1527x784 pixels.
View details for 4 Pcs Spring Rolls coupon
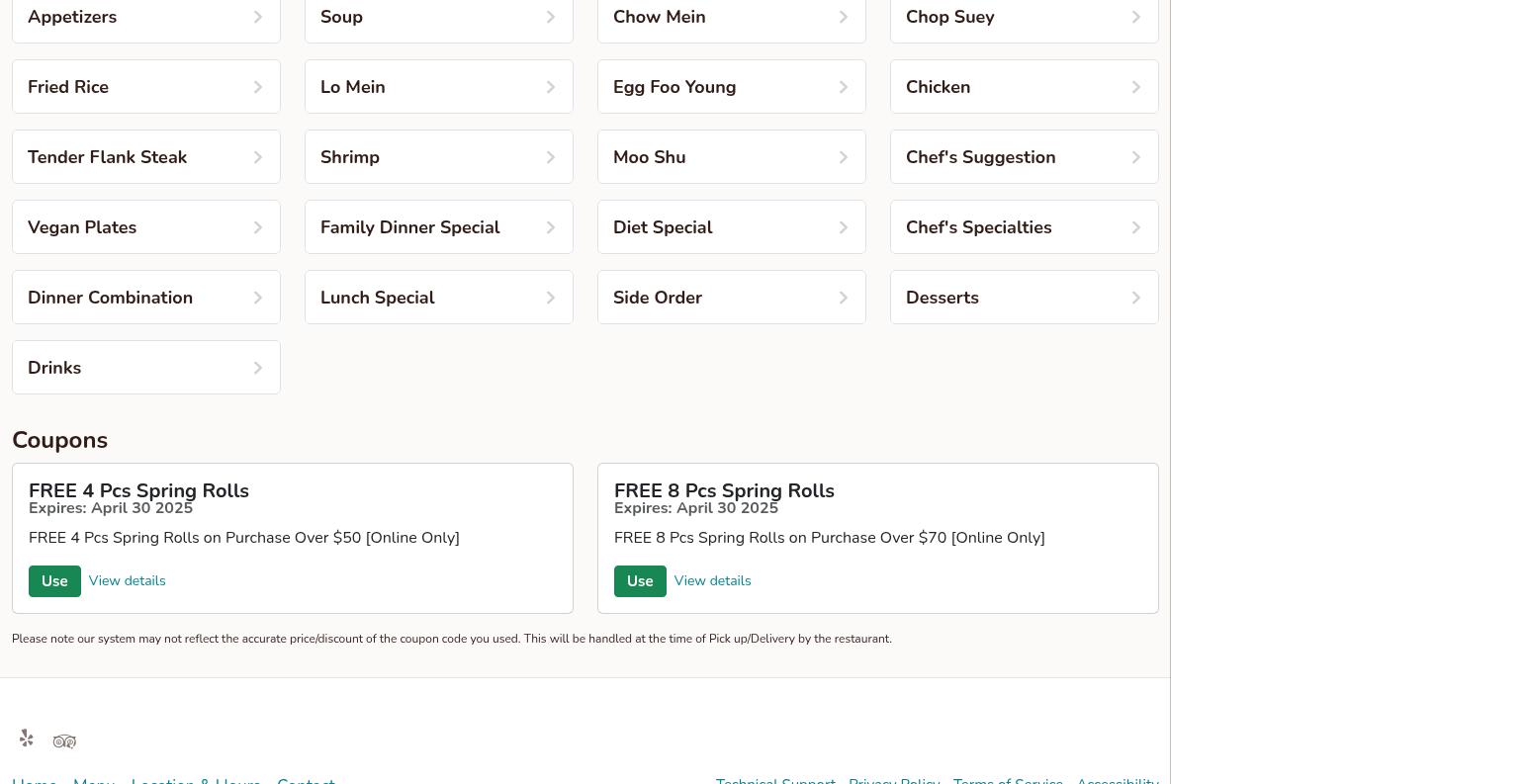(128, 580)
